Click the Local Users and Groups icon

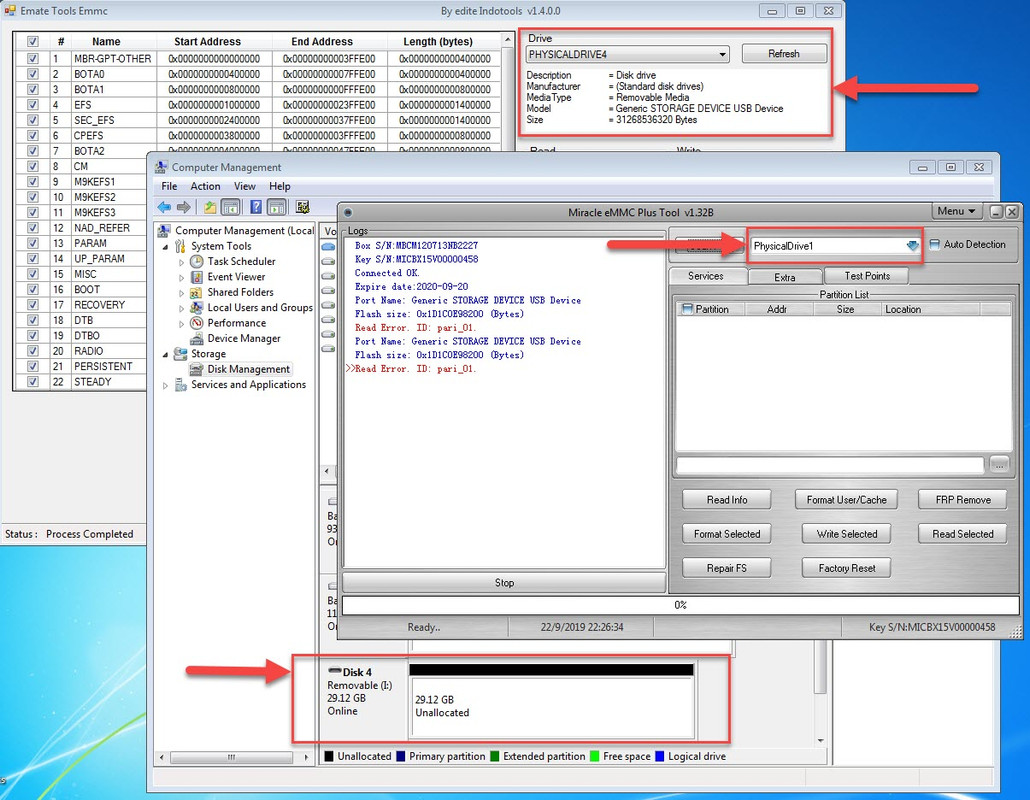tap(196, 307)
